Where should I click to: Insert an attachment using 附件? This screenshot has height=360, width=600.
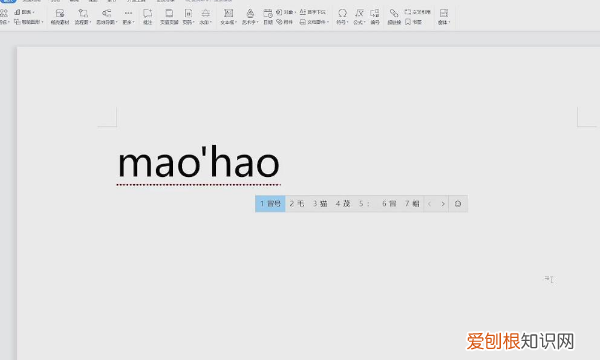[284, 22]
